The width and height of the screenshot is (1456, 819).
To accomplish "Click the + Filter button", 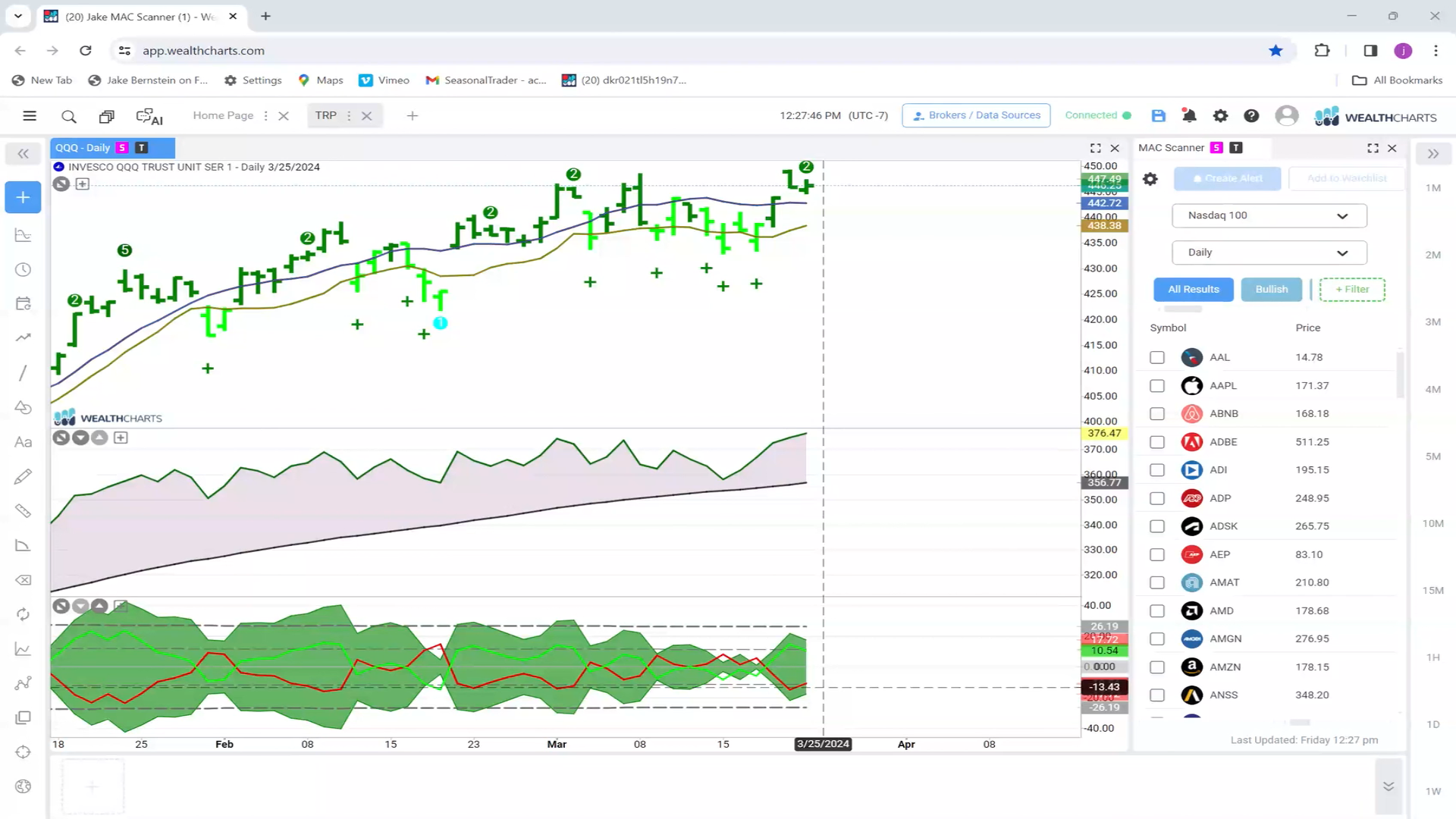I will [x=1352, y=289].
